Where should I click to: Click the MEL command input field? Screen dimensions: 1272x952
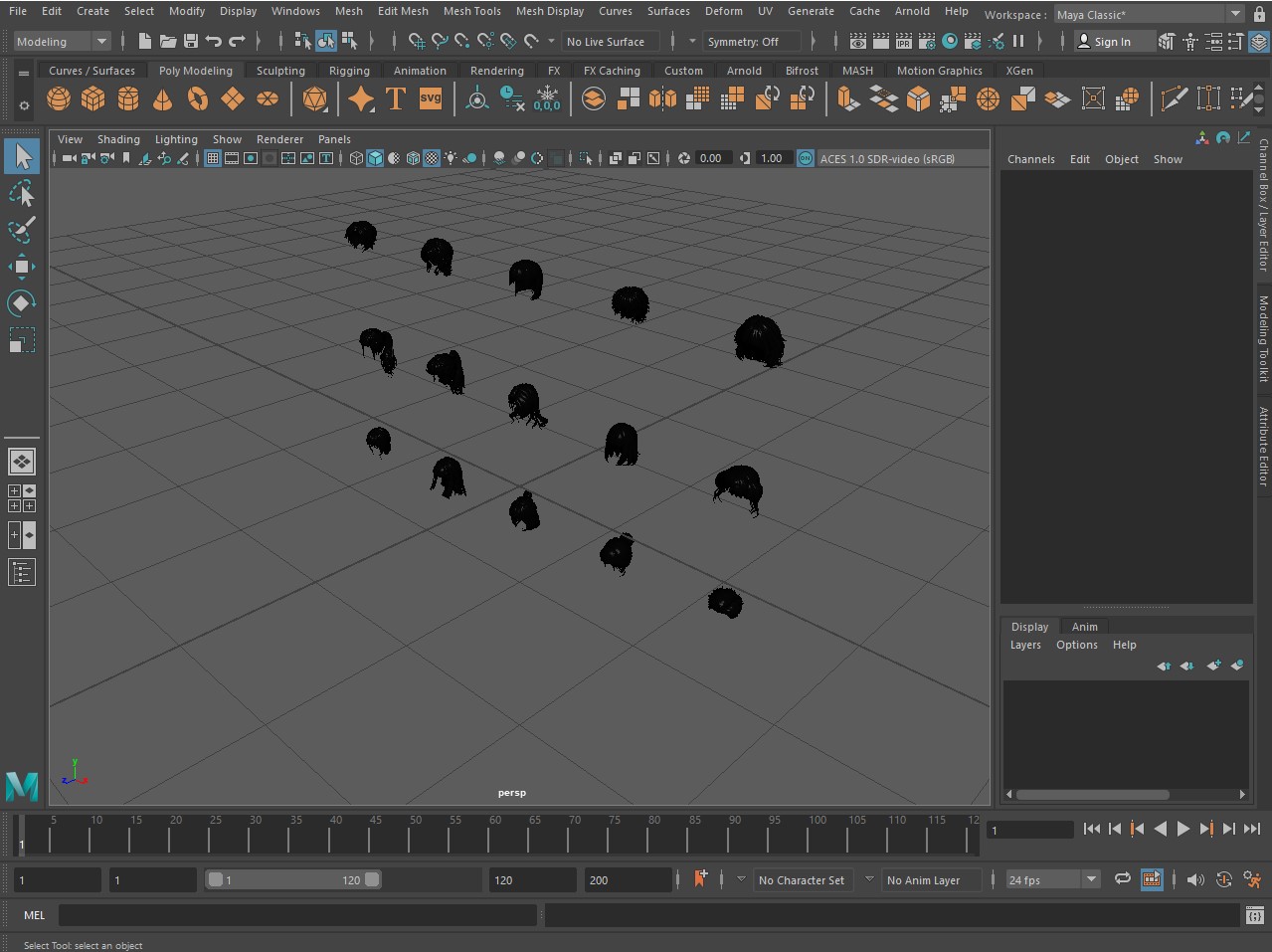point(298,915)
